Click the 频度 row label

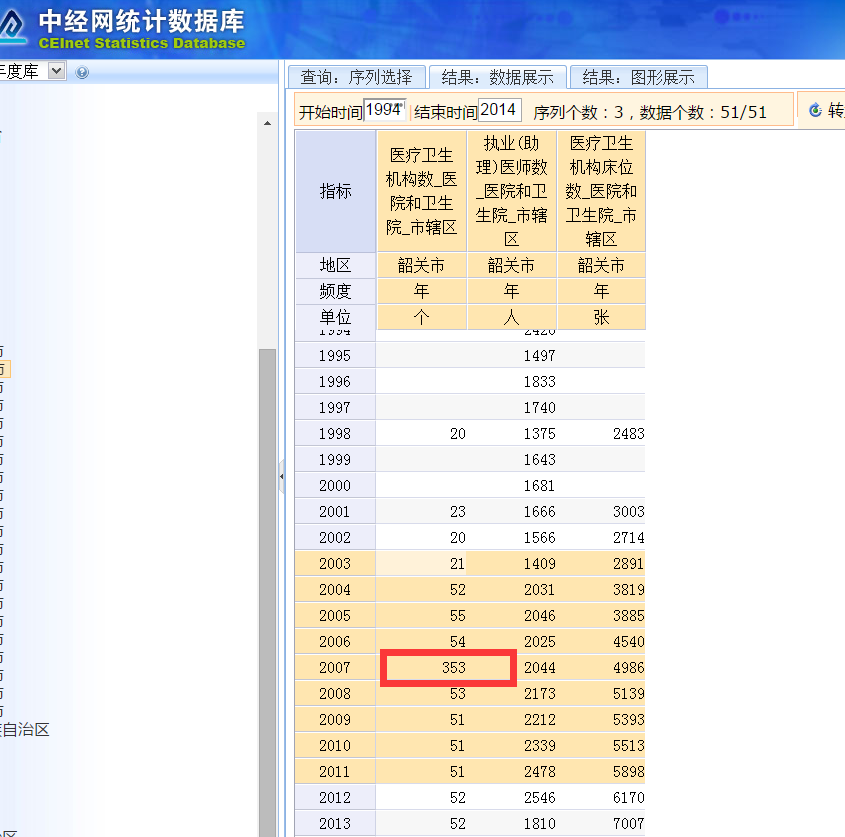(x=335, y=291)
